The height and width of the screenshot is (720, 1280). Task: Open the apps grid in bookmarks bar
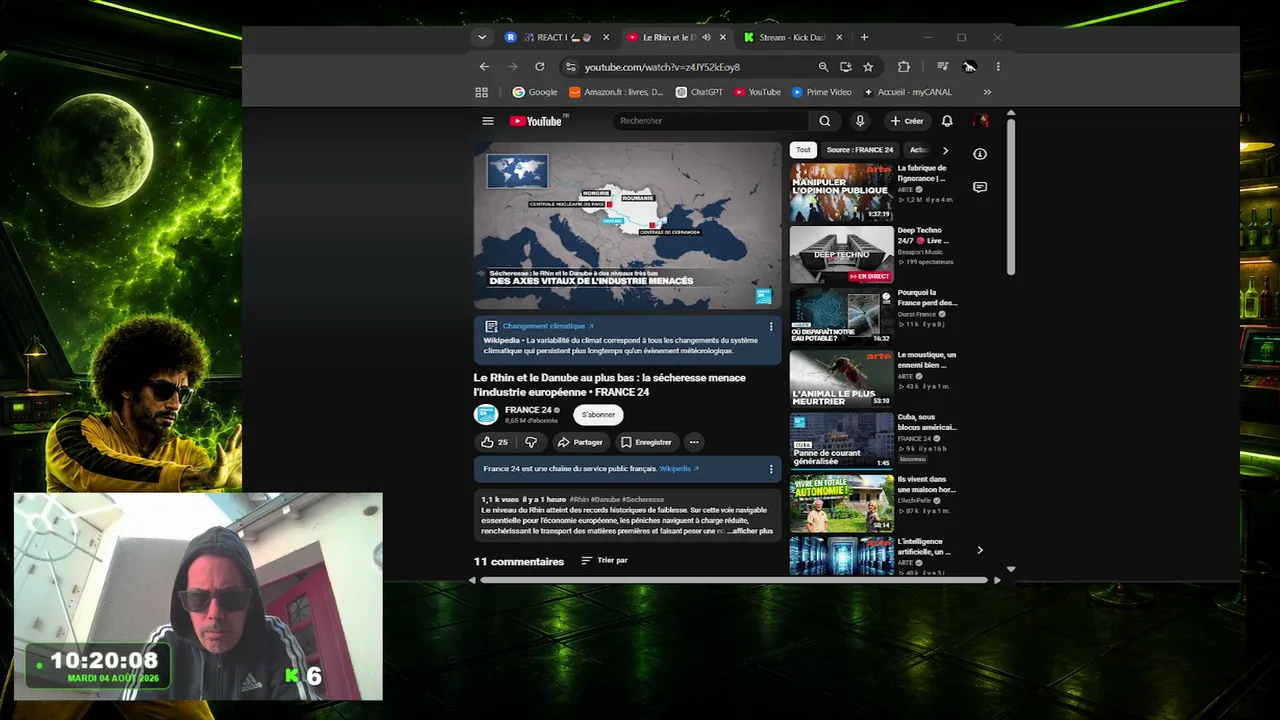click(x=482, y=92)
